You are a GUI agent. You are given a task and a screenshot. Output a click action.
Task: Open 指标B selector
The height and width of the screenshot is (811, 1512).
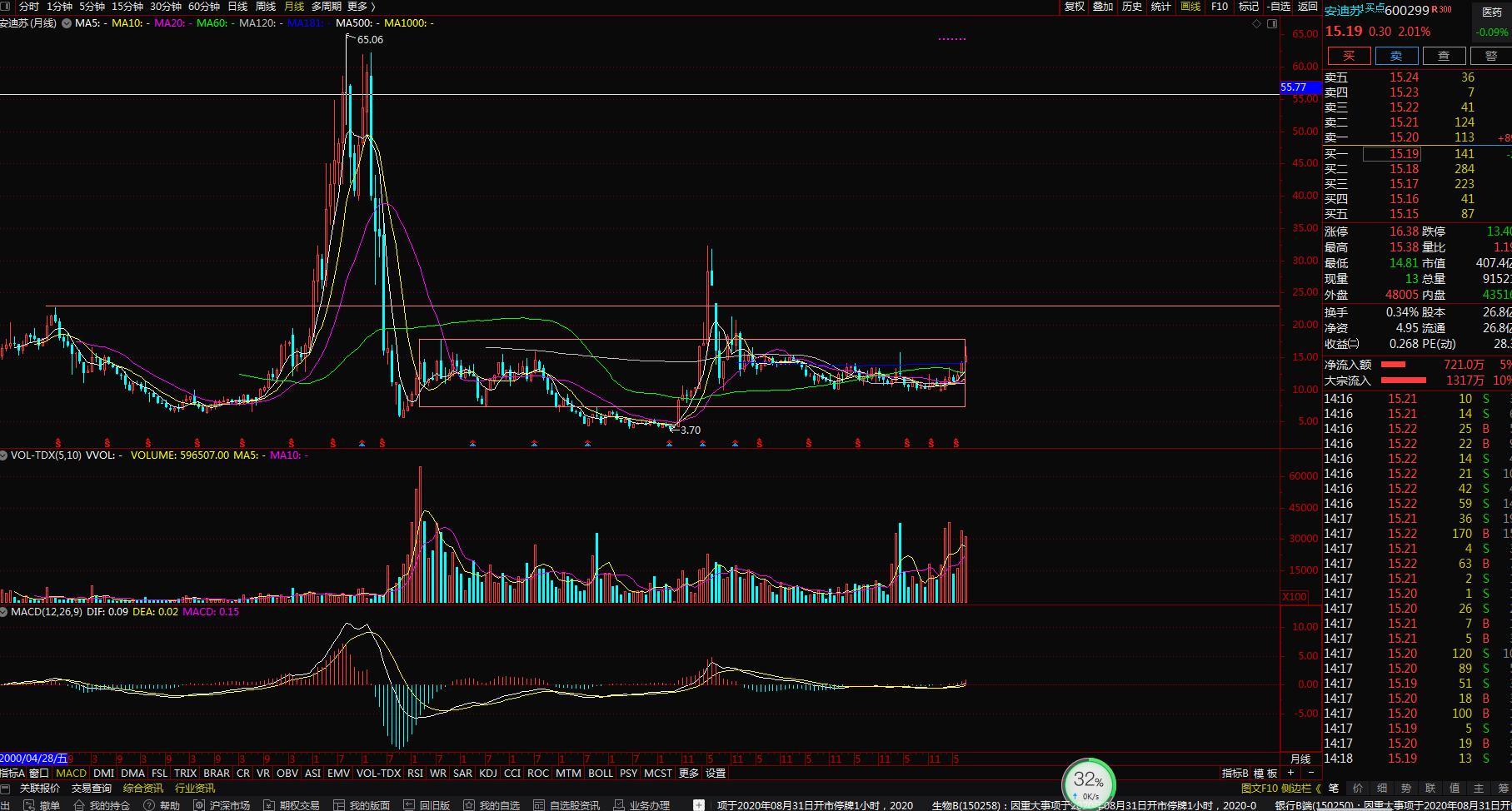pyautogui.click(x=1235, y=773)
